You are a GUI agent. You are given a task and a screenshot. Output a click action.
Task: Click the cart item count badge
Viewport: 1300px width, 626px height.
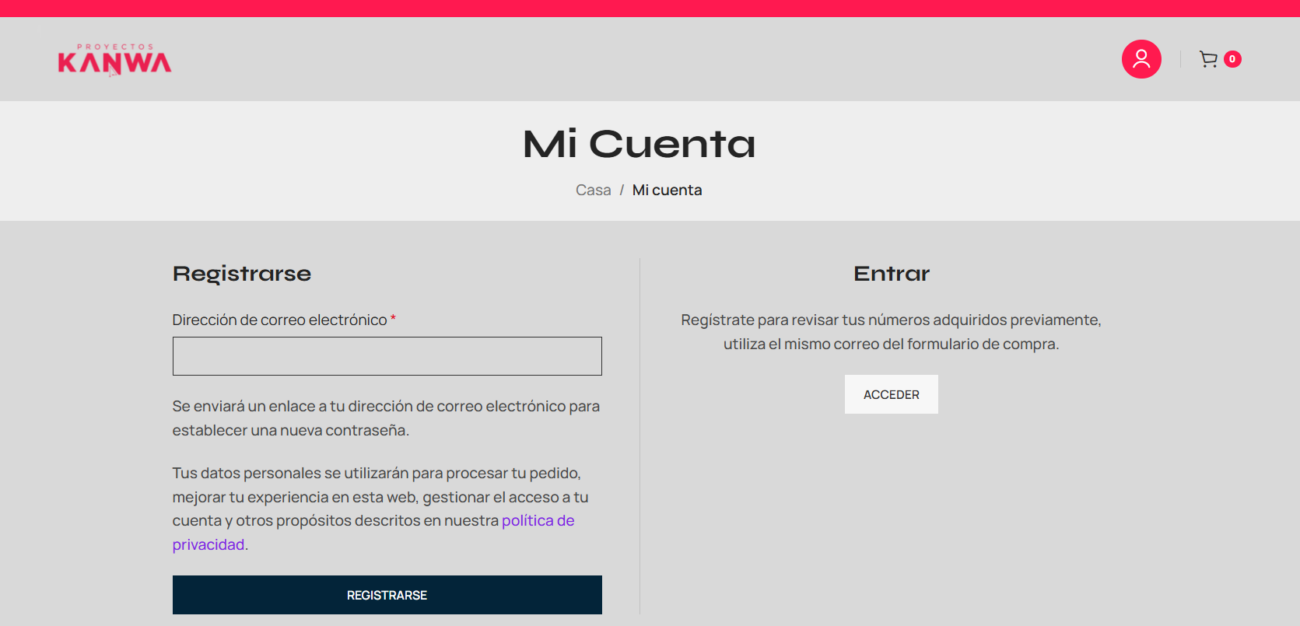coord(1232,59)
